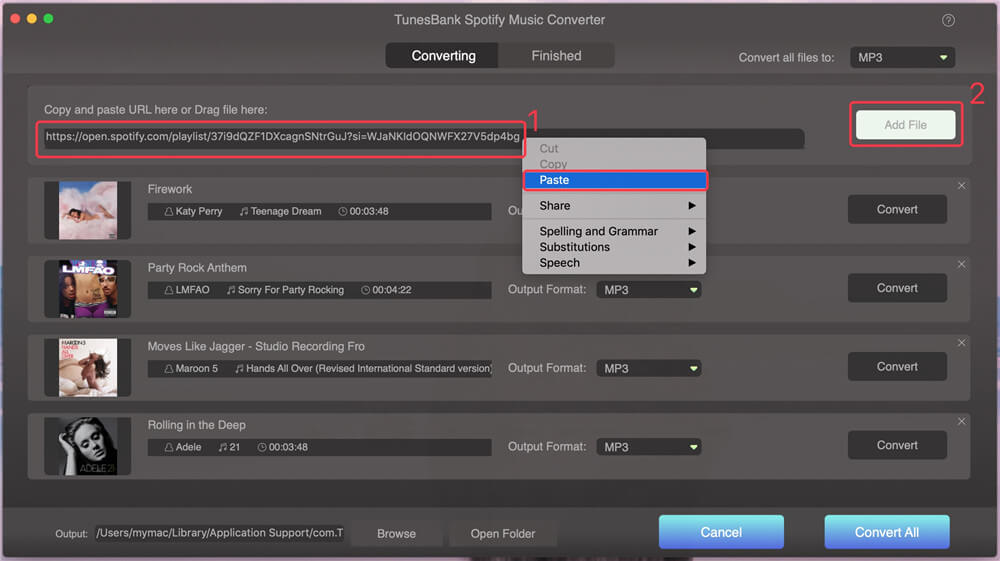
Task: Click the Browse button for output path
Action: (x=396, y=534)
